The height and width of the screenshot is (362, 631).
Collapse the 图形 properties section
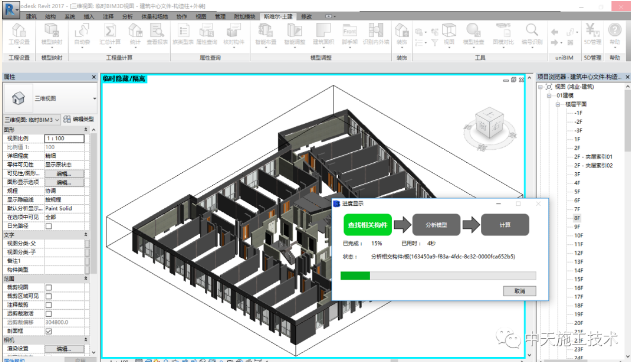(x=86, y=130)
